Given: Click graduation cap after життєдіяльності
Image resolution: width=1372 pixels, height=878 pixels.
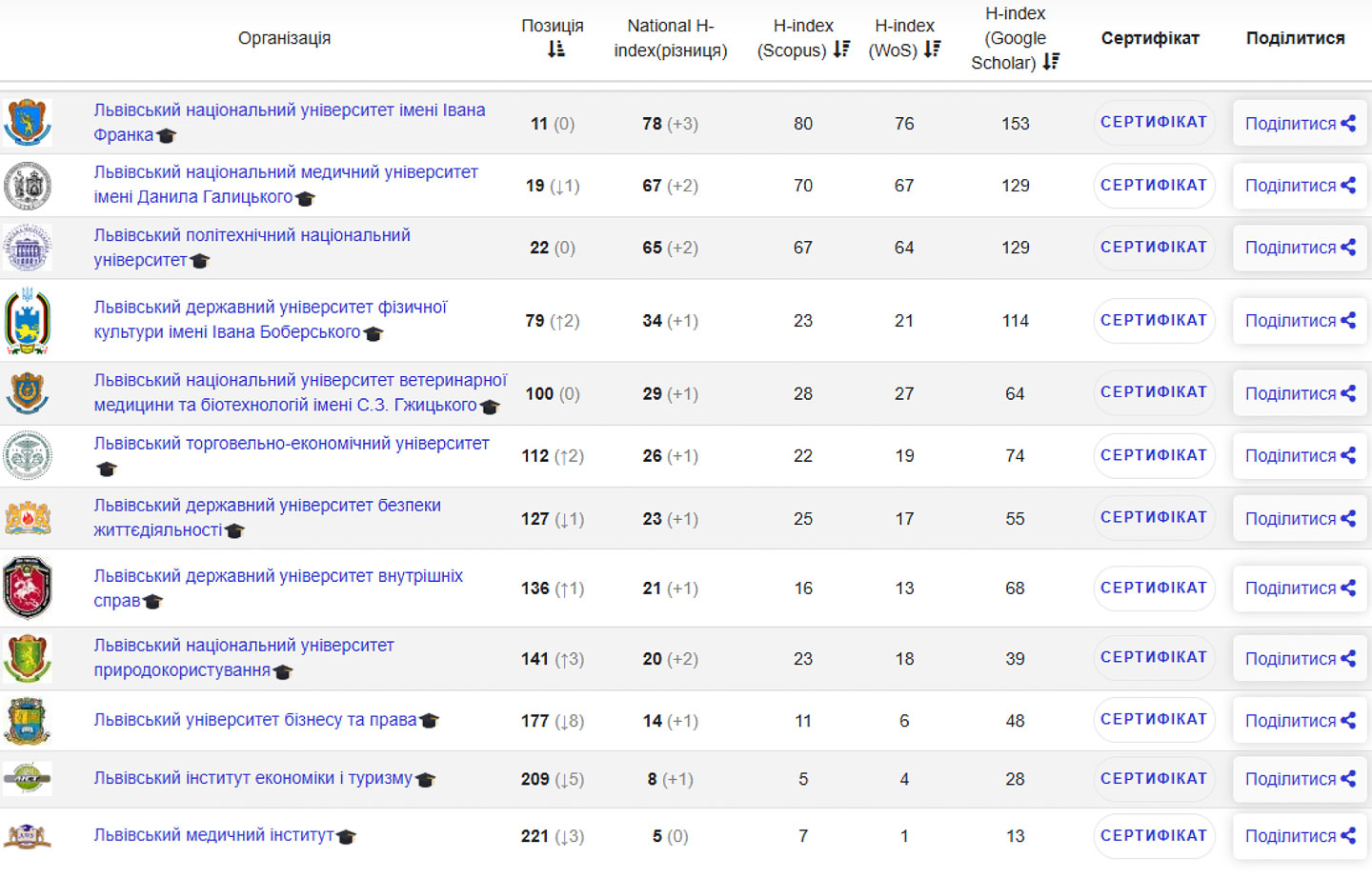Looking at the screenshot, I should tap(234, 531).
